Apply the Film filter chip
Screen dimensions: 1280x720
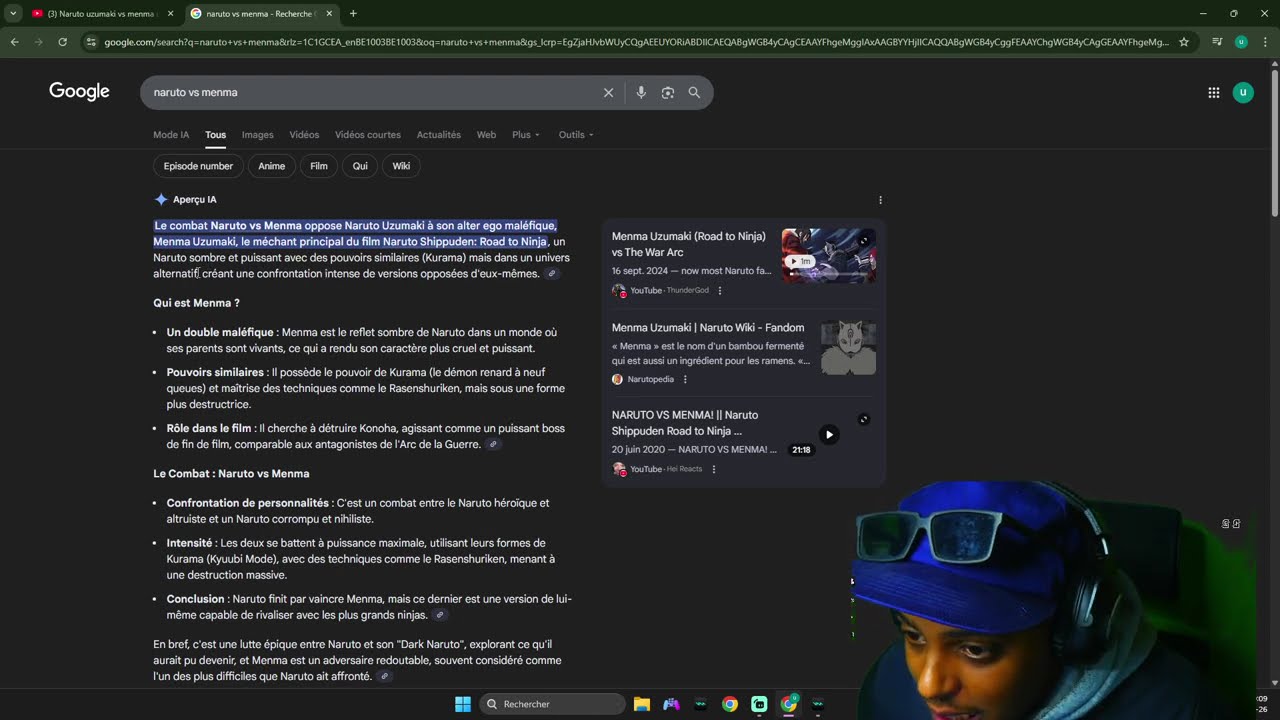[319, 166]
